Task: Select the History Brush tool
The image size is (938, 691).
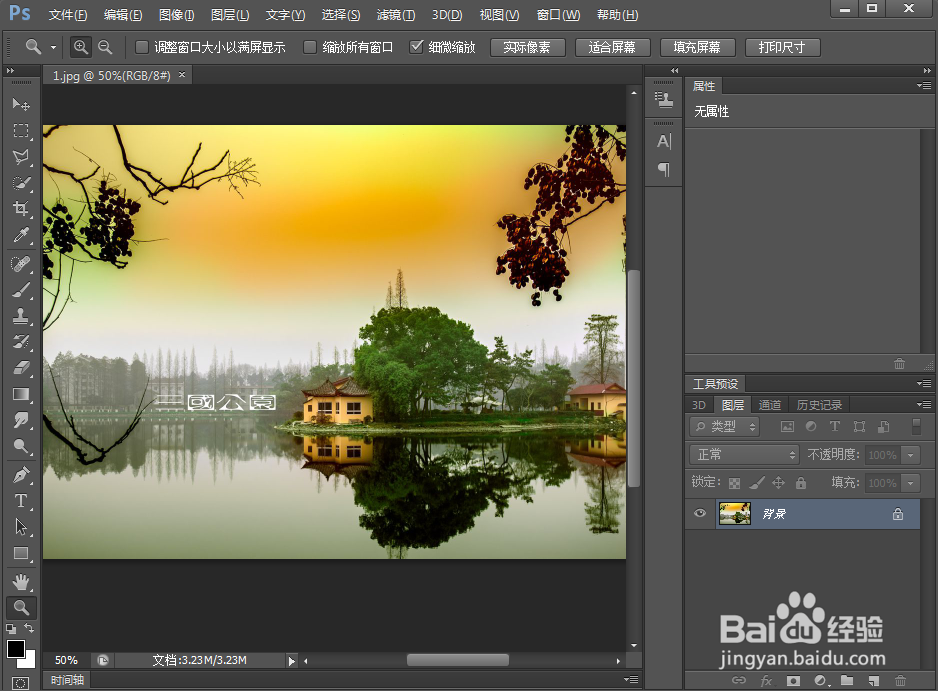Action: (x=21, y=342)
